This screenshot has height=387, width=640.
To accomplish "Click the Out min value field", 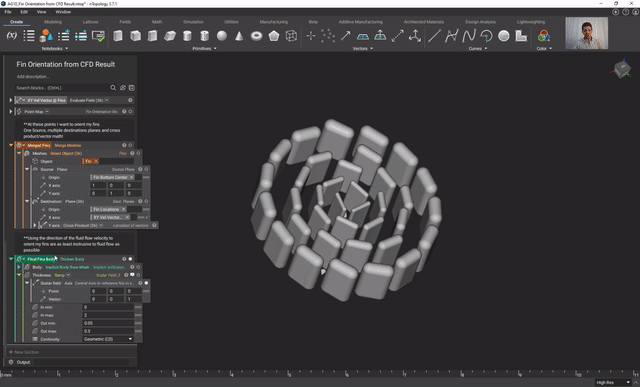I will pos(108,323).
